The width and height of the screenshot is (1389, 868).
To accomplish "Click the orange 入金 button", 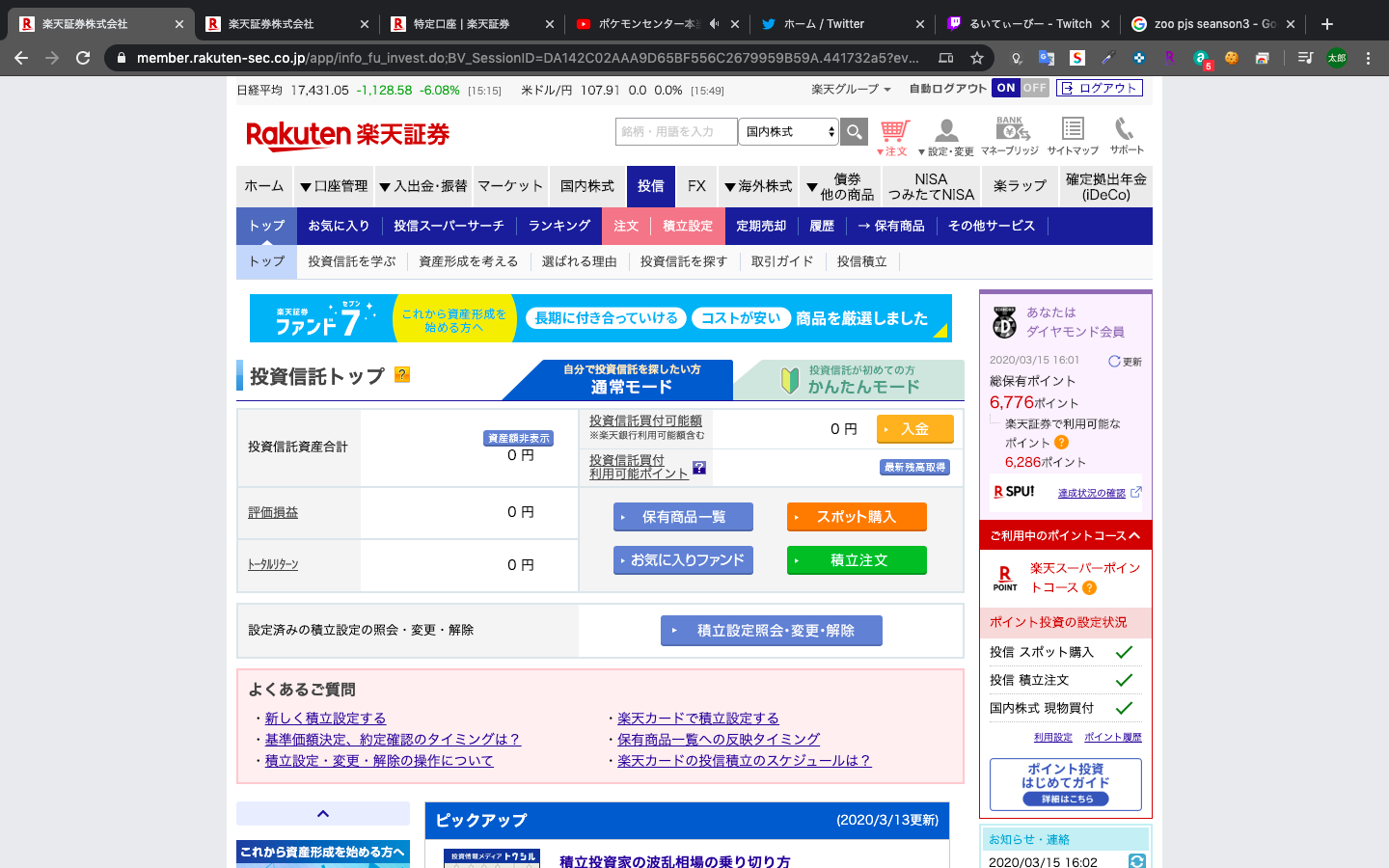I will [914, 428].
